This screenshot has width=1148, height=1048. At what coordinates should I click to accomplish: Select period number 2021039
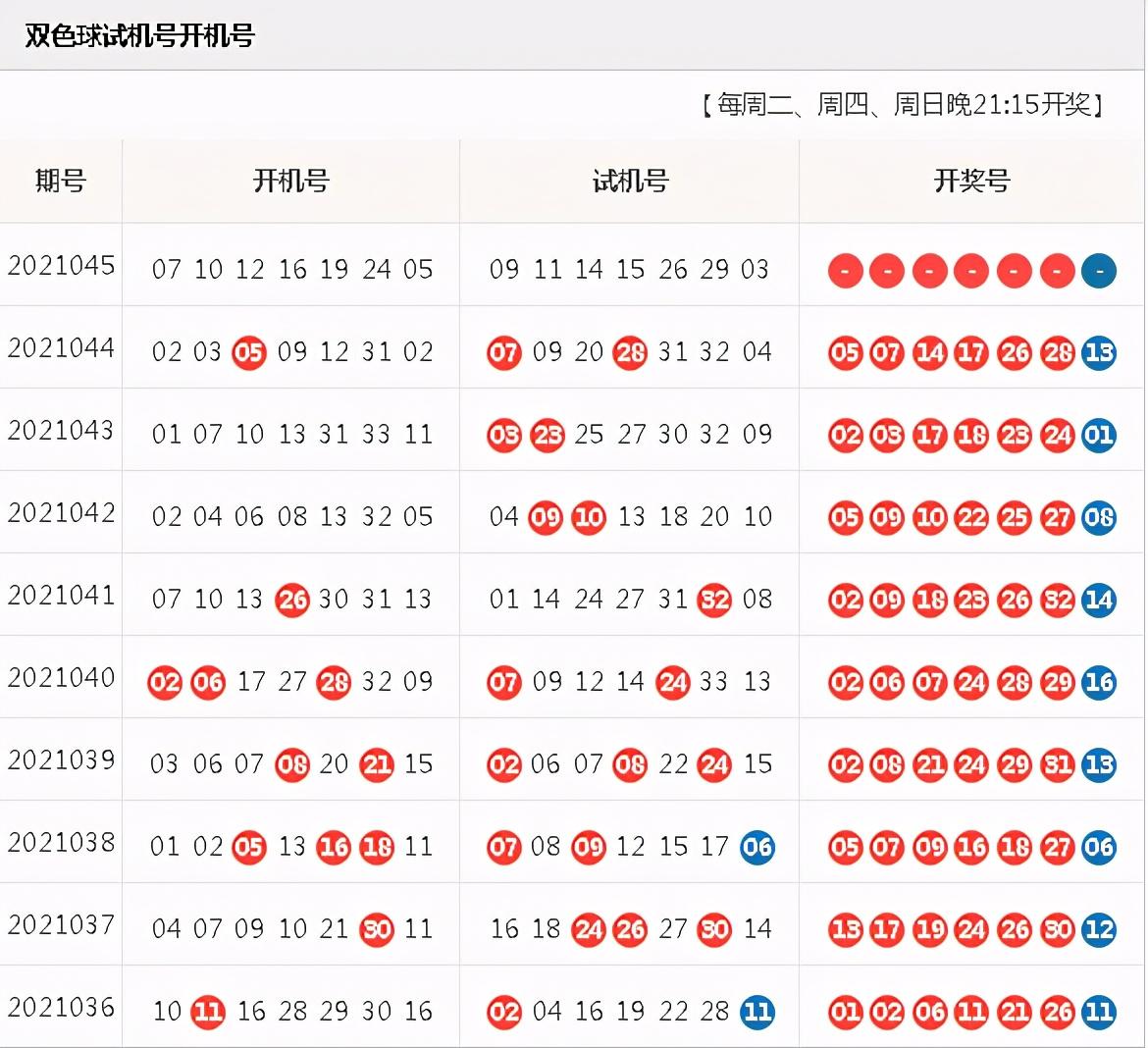click(x=62, y=760)
